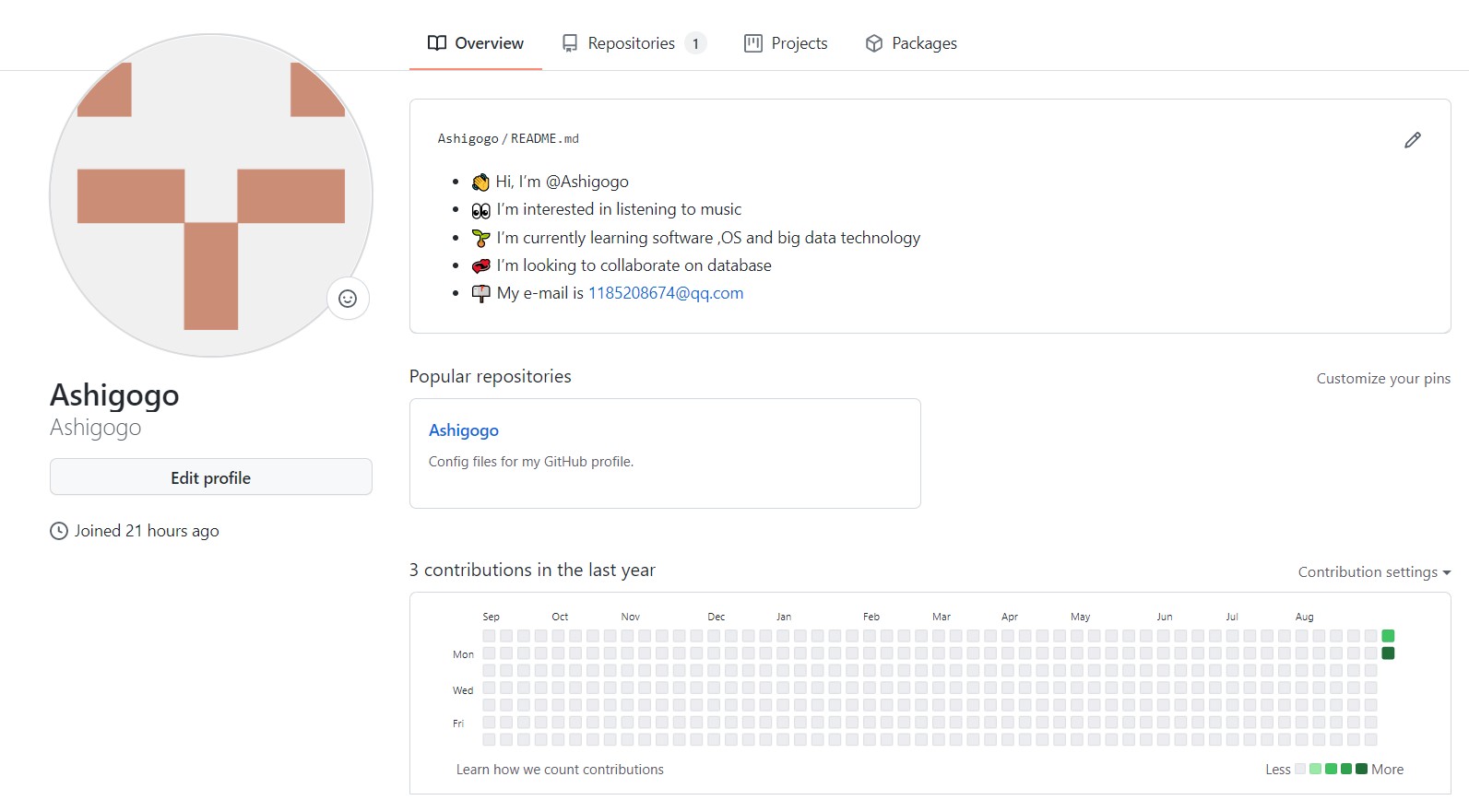
Task: Click the profile avatar image
Action: (x=211, y=195)
